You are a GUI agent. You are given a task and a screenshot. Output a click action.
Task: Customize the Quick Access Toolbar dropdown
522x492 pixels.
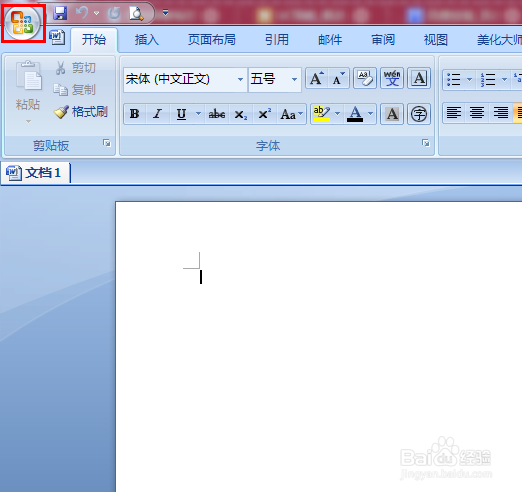(165, 13)
